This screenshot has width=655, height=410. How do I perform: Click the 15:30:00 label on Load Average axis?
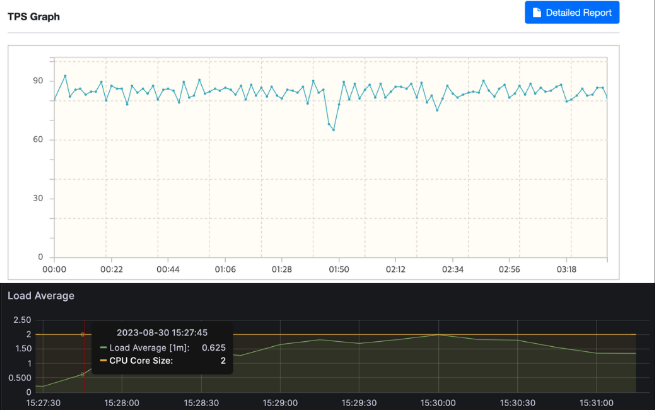tap(438, 403)
